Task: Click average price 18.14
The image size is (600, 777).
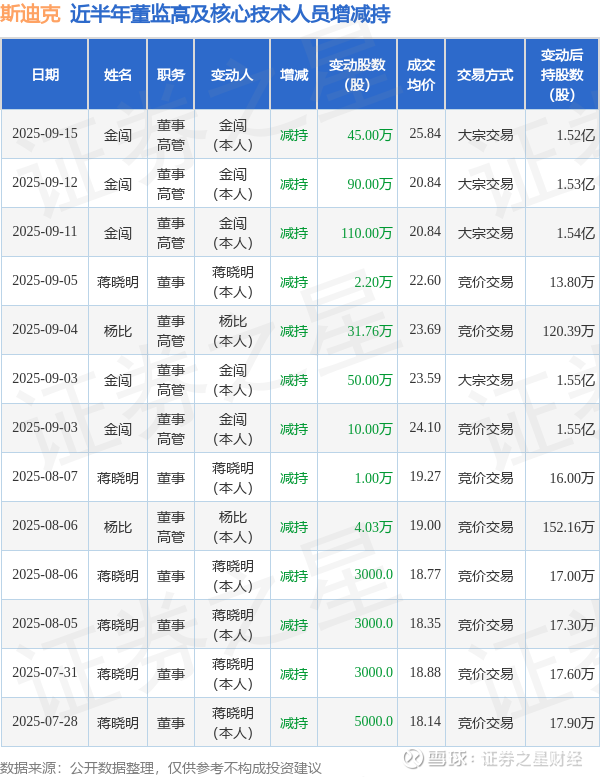Action: (x=425, y=722)
